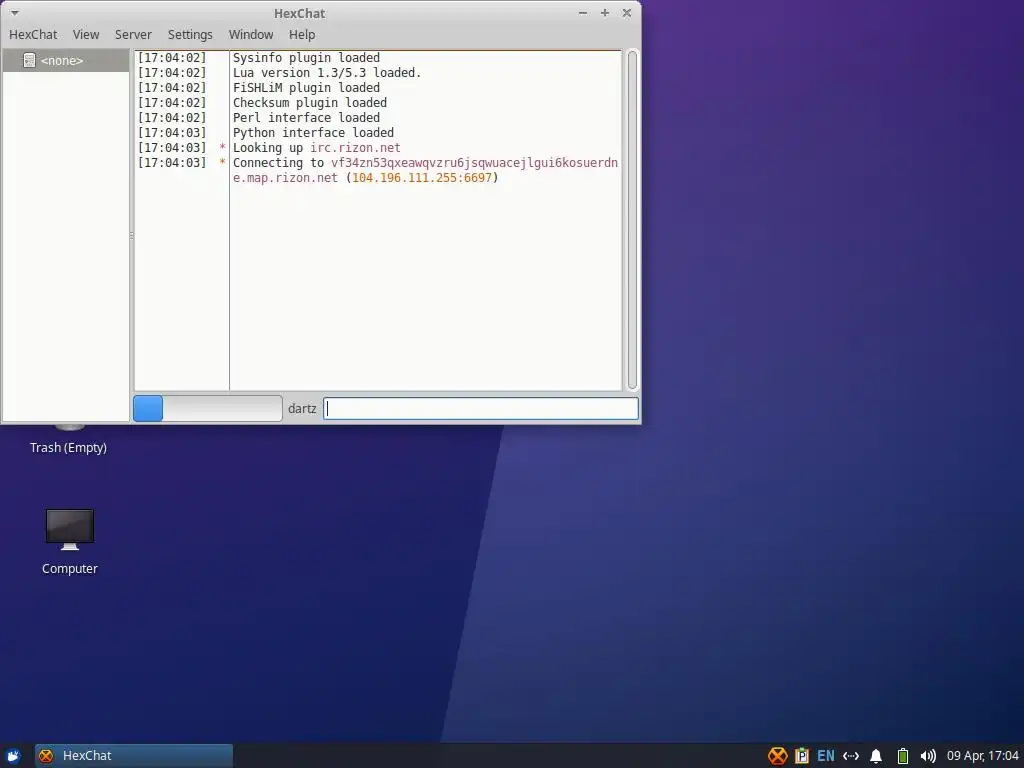Open the Window menu

[x=251, y=35]
